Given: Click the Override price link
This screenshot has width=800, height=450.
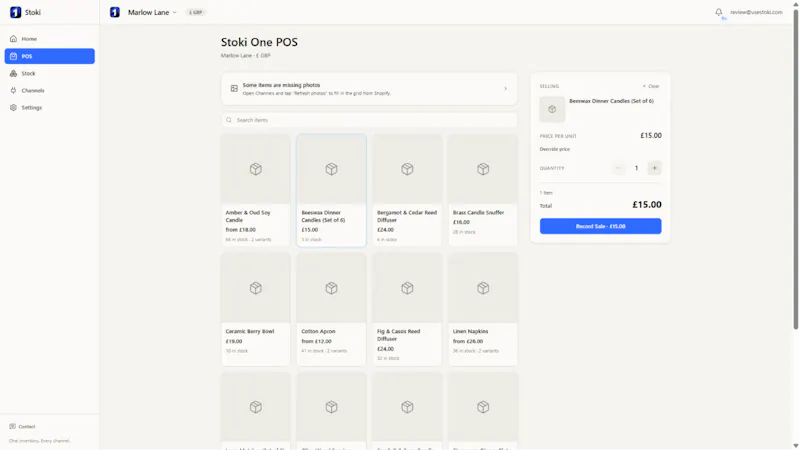Looking at the screenshot, I should pos(555,149).
